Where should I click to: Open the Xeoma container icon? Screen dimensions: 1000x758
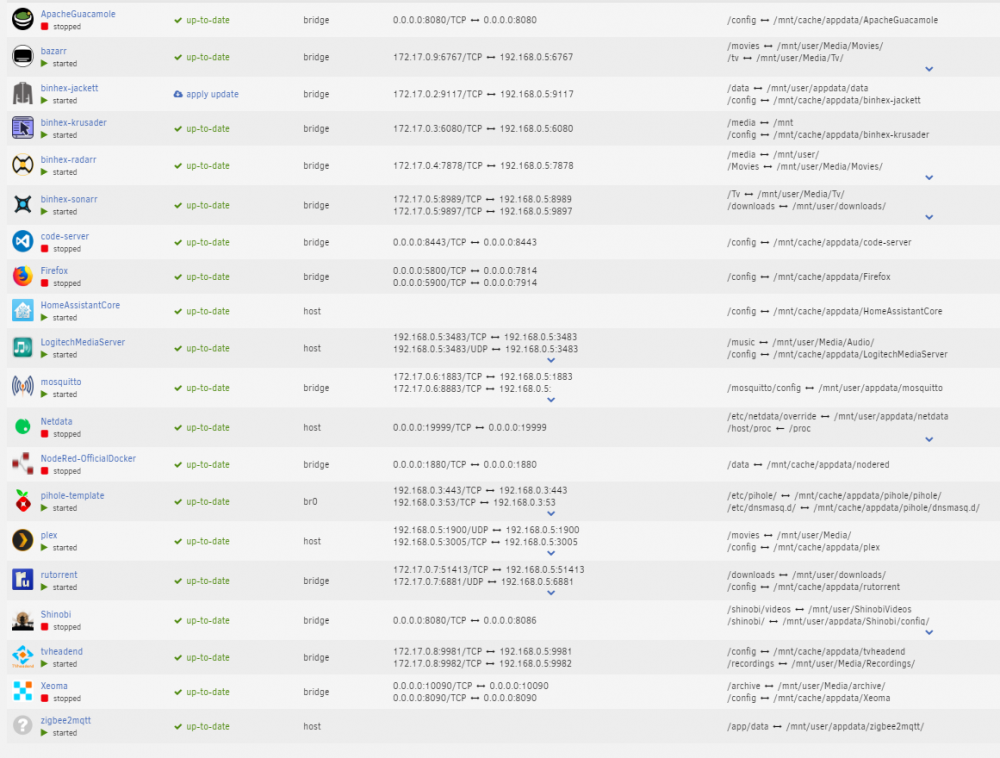click(x=22, y=691)
